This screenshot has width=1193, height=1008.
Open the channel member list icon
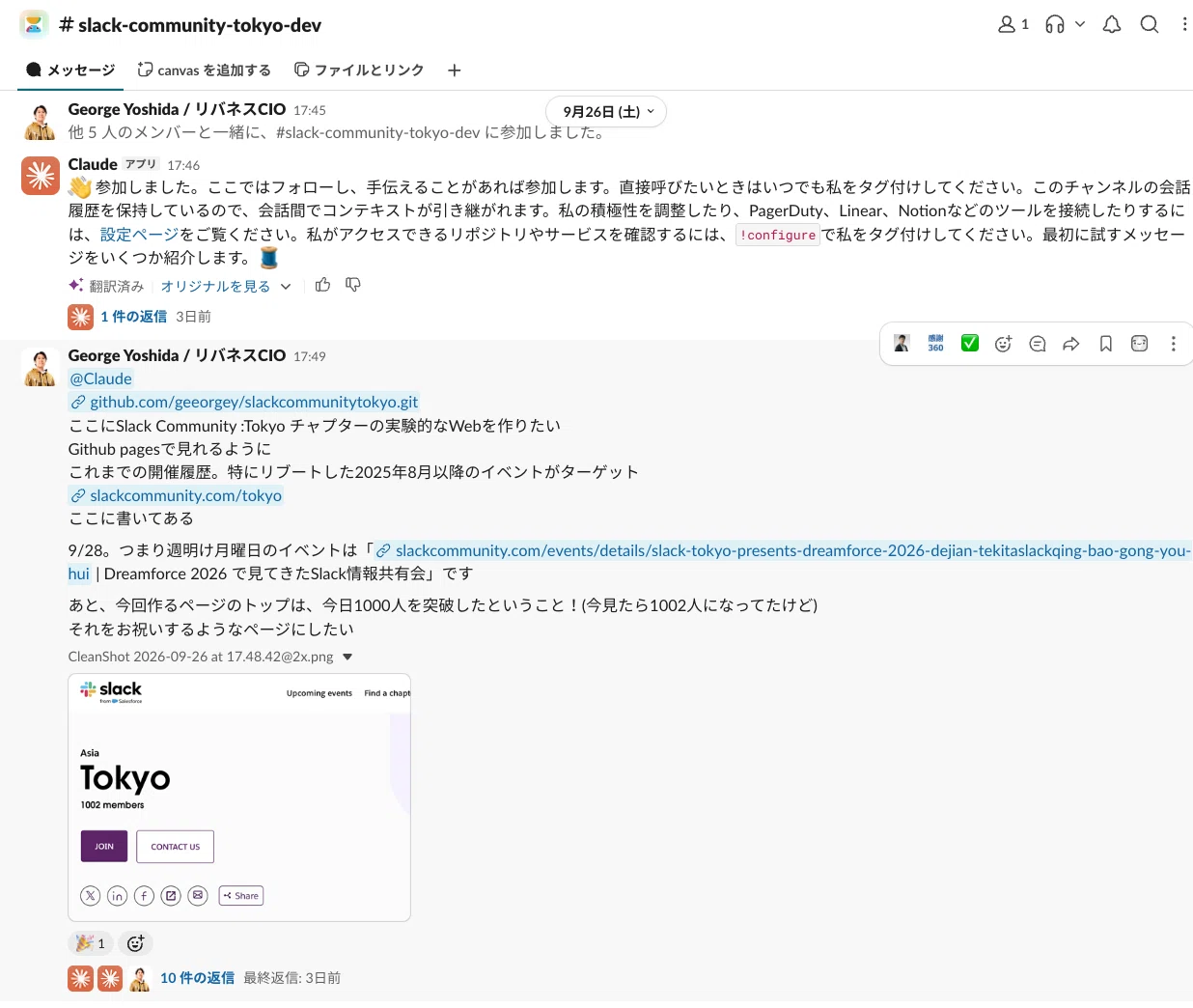click(x=1013, y=24)
